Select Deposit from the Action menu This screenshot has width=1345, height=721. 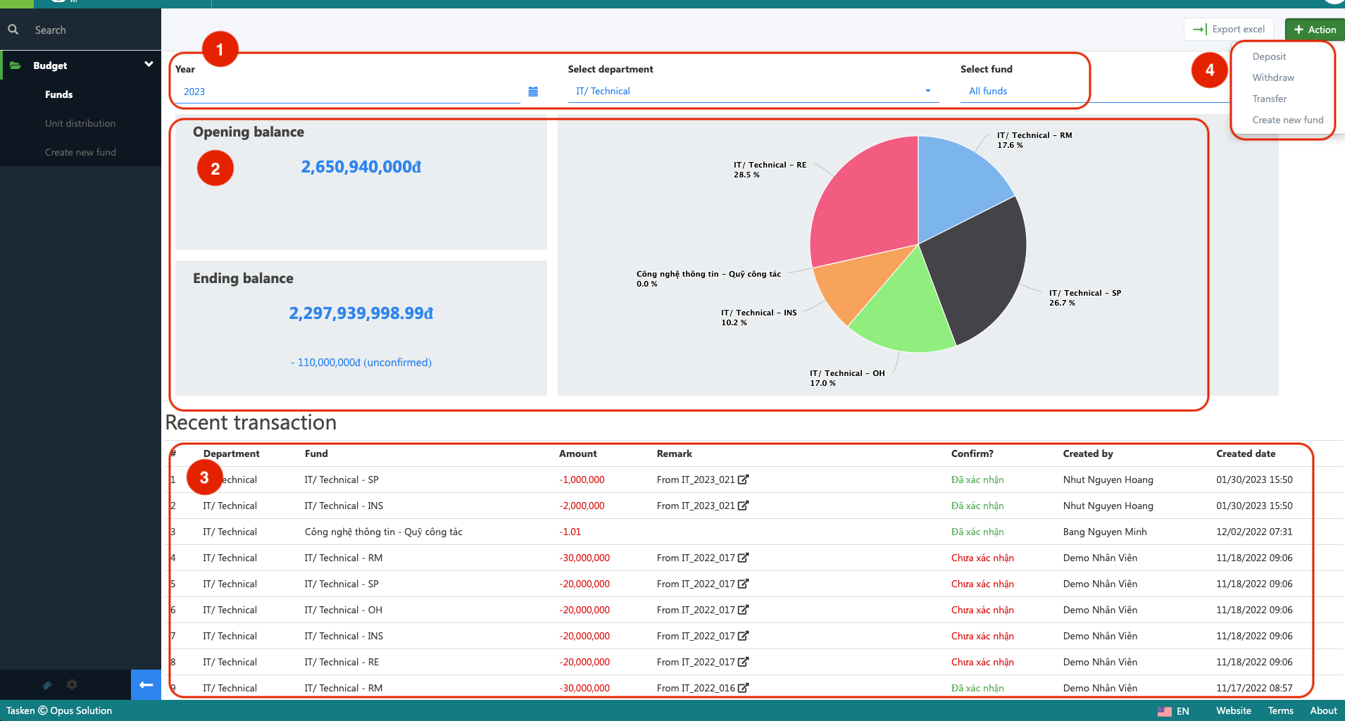click(1269, 57)
